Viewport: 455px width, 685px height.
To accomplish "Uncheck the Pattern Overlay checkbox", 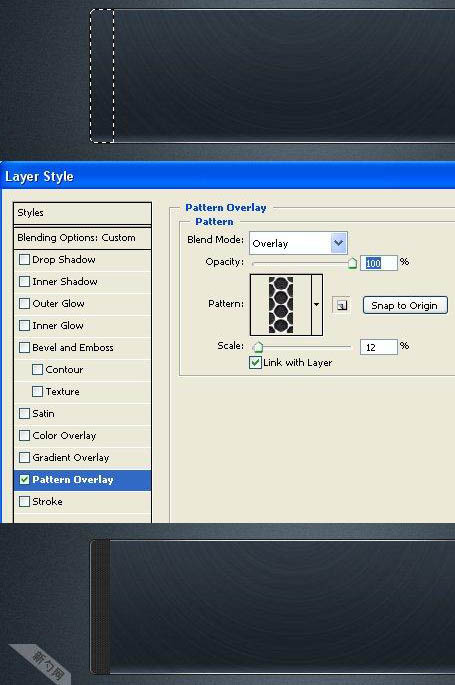I will (24, 480).
